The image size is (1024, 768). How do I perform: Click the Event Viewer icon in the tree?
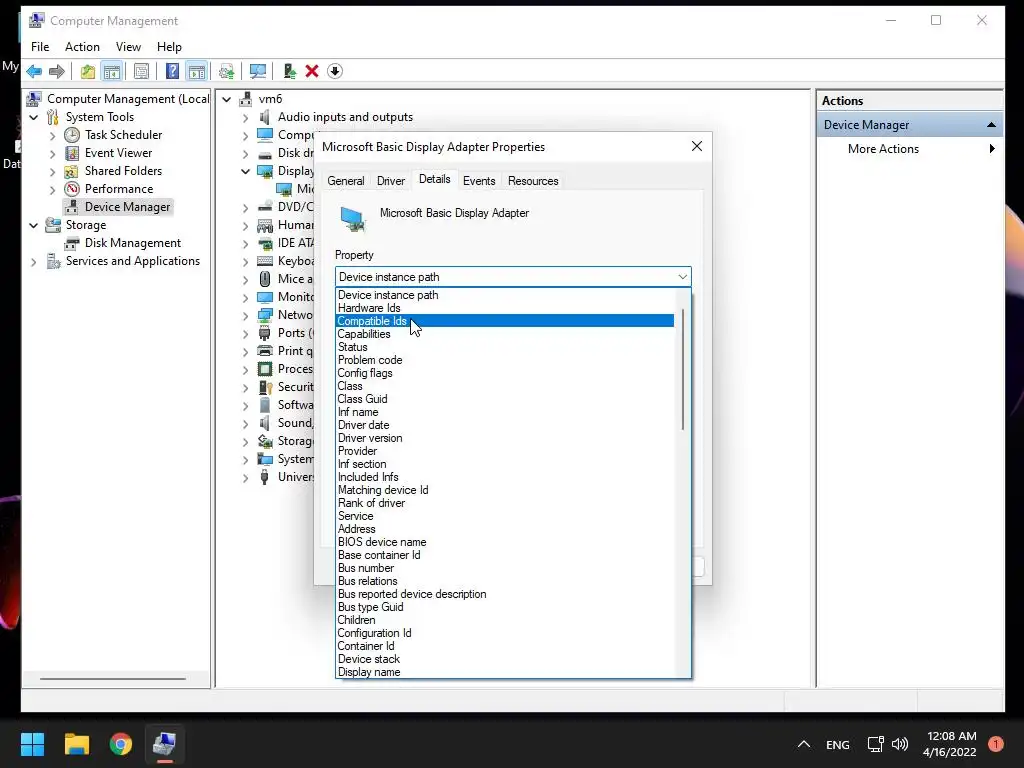[72, 153]
